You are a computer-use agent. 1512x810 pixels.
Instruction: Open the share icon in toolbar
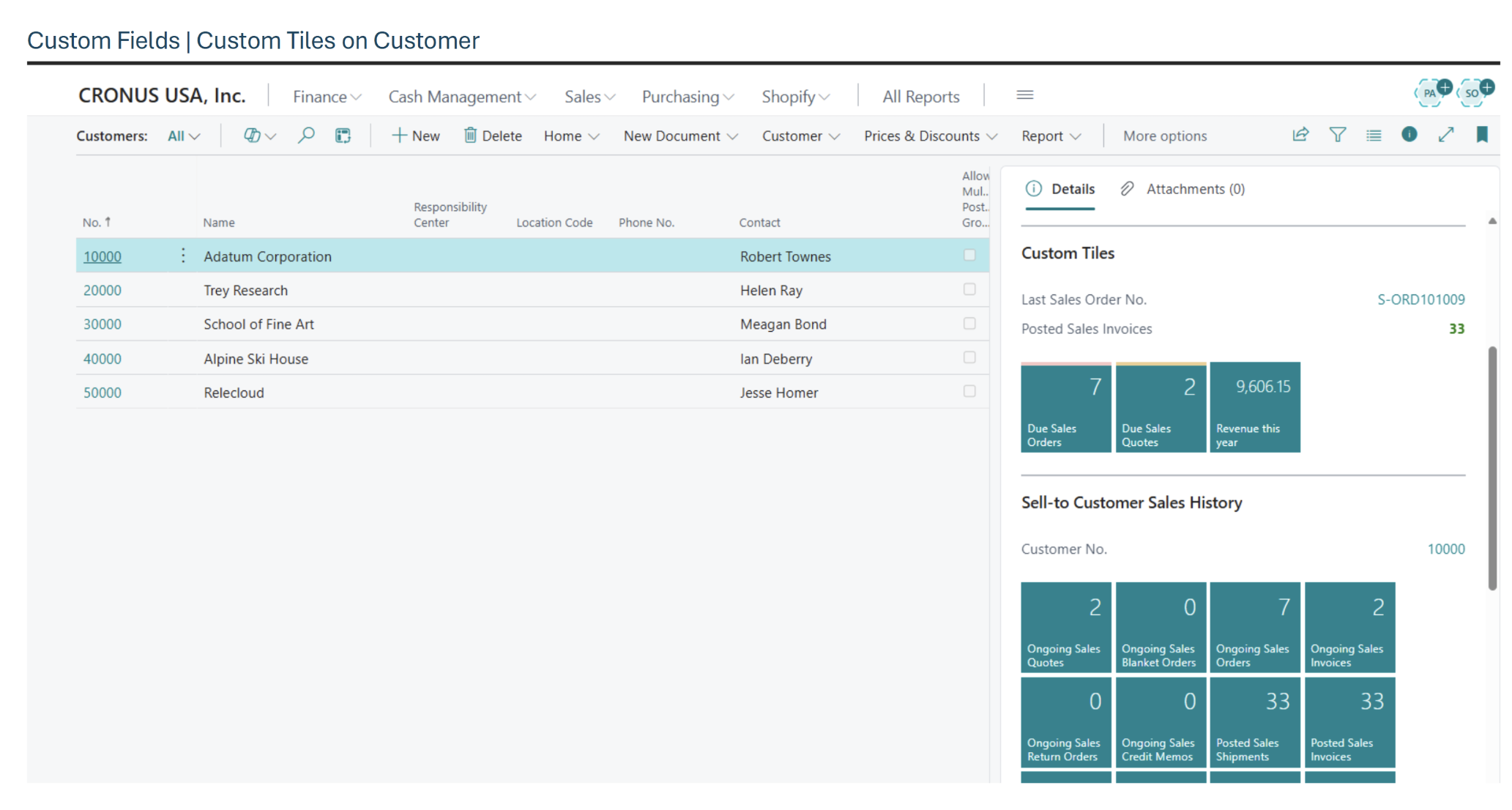[1300, 135]
